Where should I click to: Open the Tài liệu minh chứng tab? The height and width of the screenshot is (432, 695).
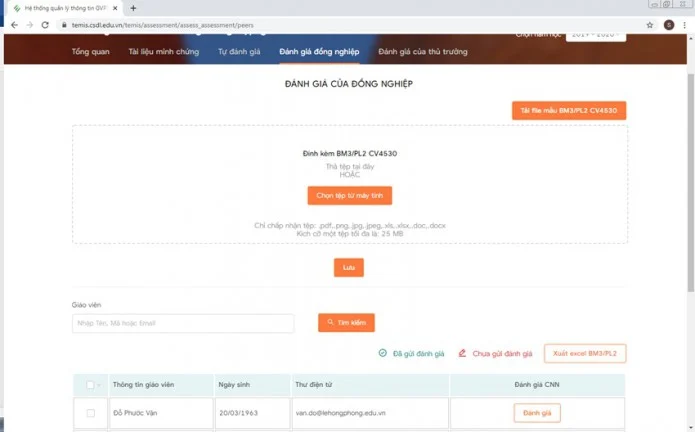(x=164, y=52)
